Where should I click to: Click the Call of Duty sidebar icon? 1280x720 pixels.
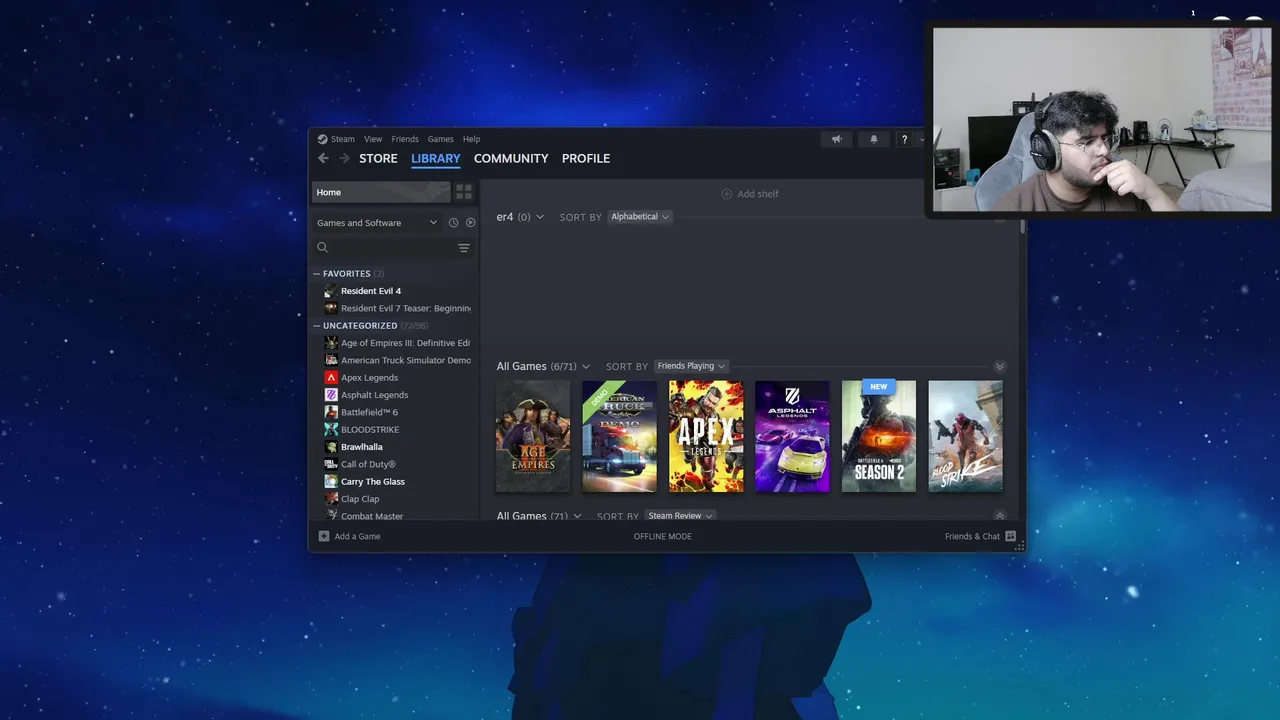[x=331, y=464]
